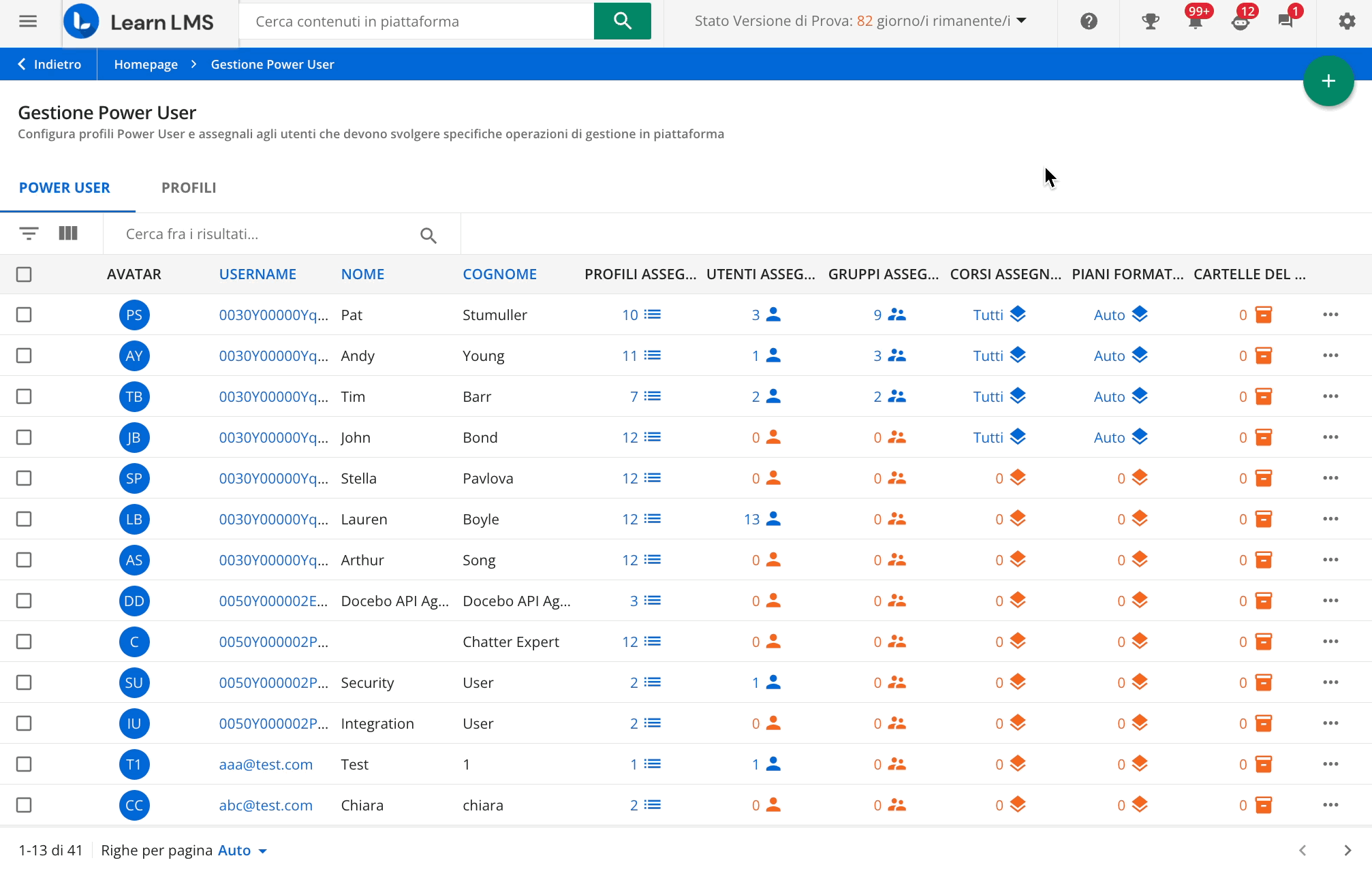The image size is (1372, 869).
Task: Switch to the Power User tab
Action: [65, 188]
